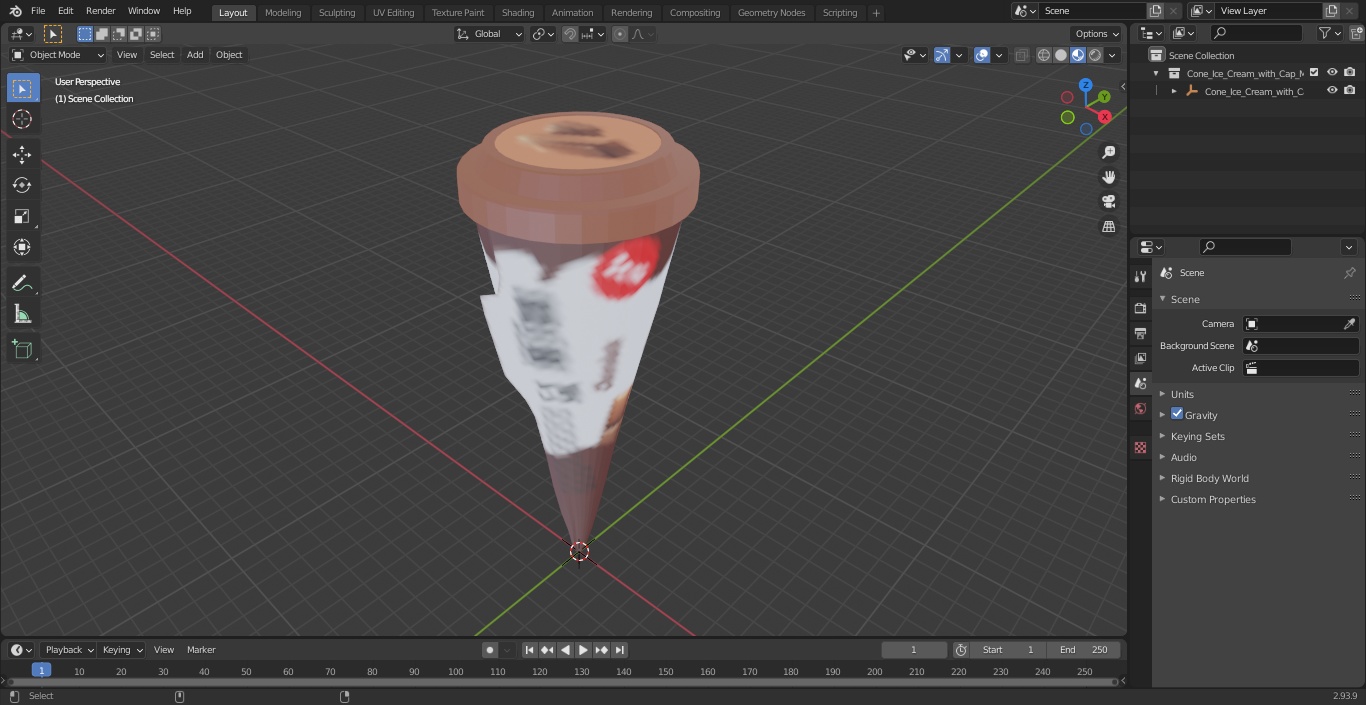The width and height of the screenshot is (1366, 705).
Task: Toggle the Gravity checkbox
Action: [x=1177, y=414]
